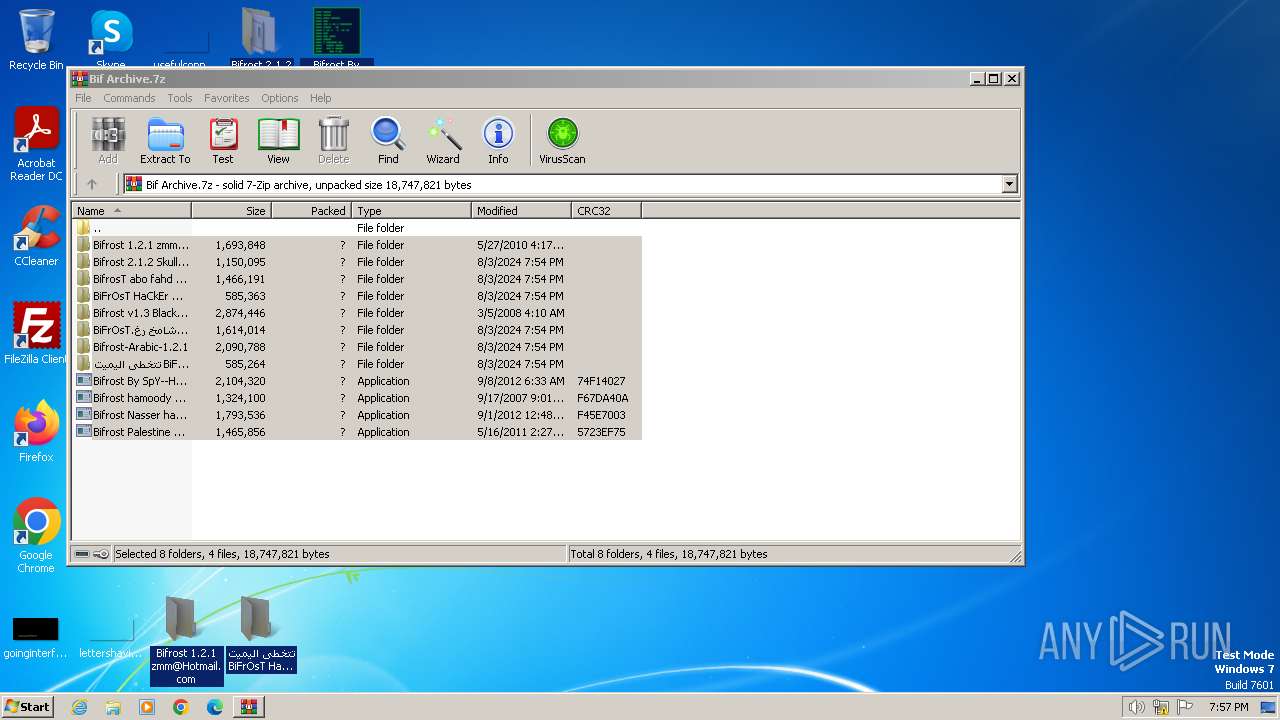Sort list by Modified column header
This screenshot has width=1280, height=720.
pos(521,211)
